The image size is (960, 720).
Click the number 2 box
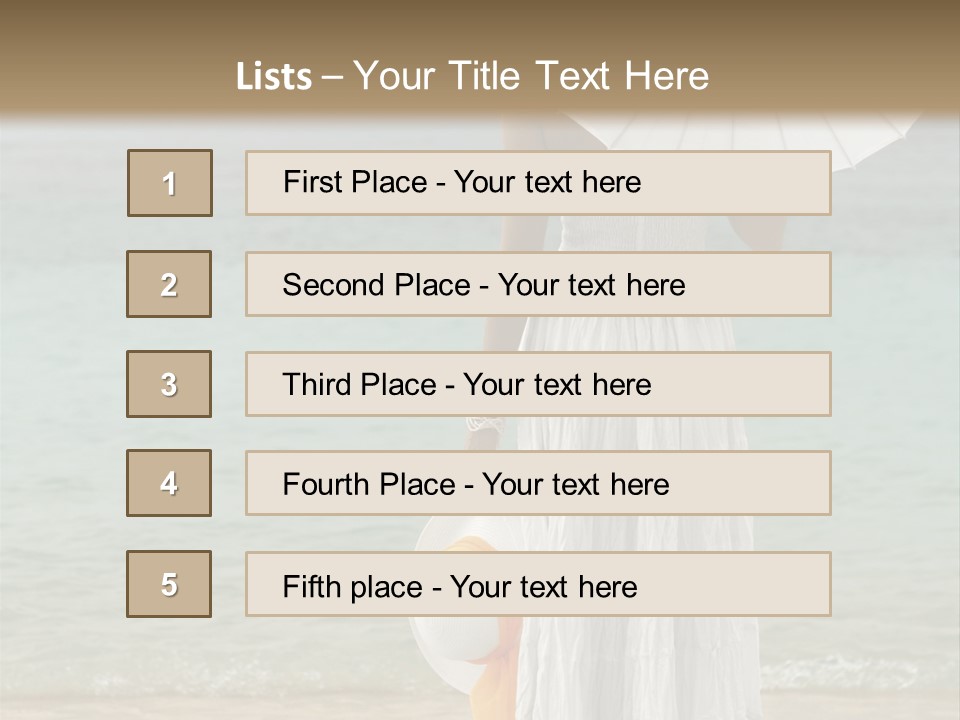pyautogui.click(x=169, y=284)
